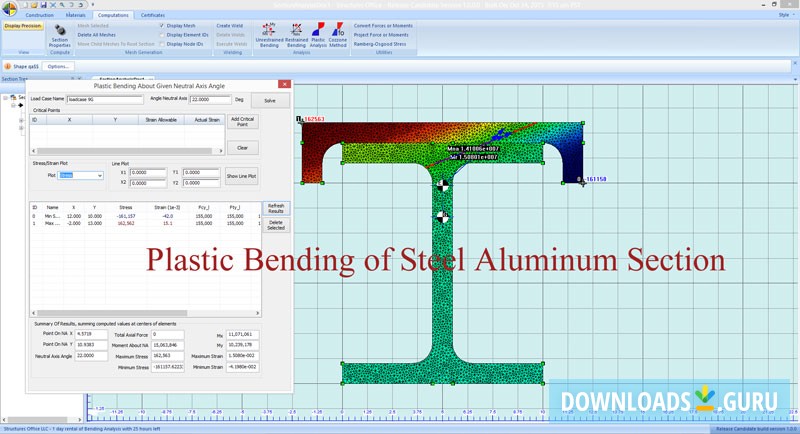Click the blue -161158 stress label on section

pos(595,179)
